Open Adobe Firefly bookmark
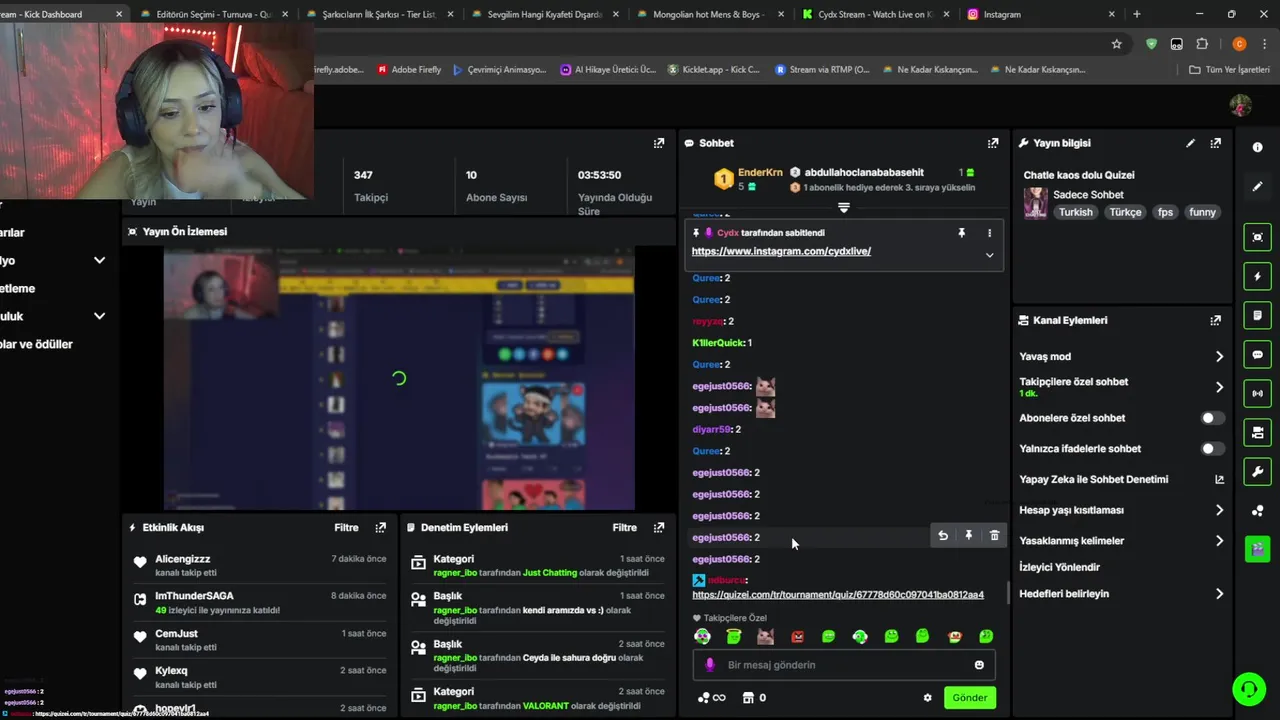The width and height of the screenshot is (1280, 720). click(x=409, y=70)
